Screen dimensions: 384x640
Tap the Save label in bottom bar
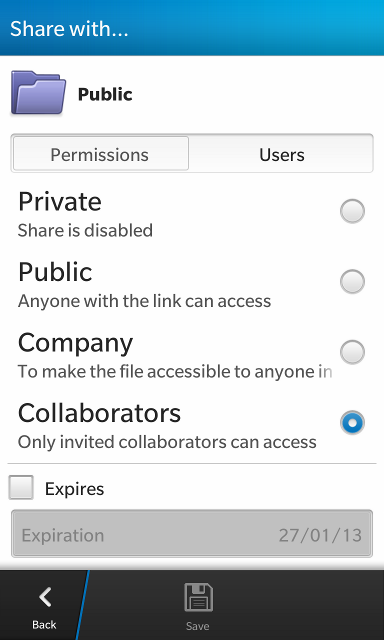tap(198, 626)
